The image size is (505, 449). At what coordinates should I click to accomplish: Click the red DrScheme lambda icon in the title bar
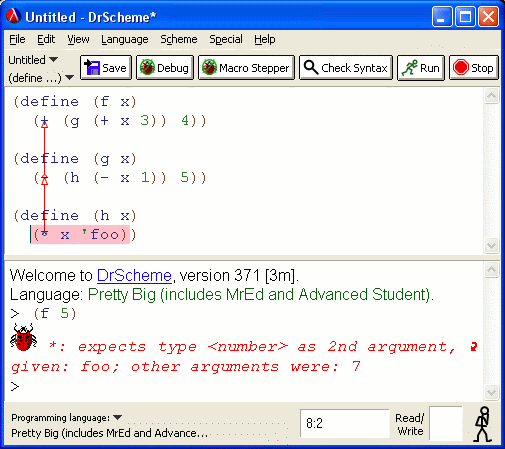(14, 16)
